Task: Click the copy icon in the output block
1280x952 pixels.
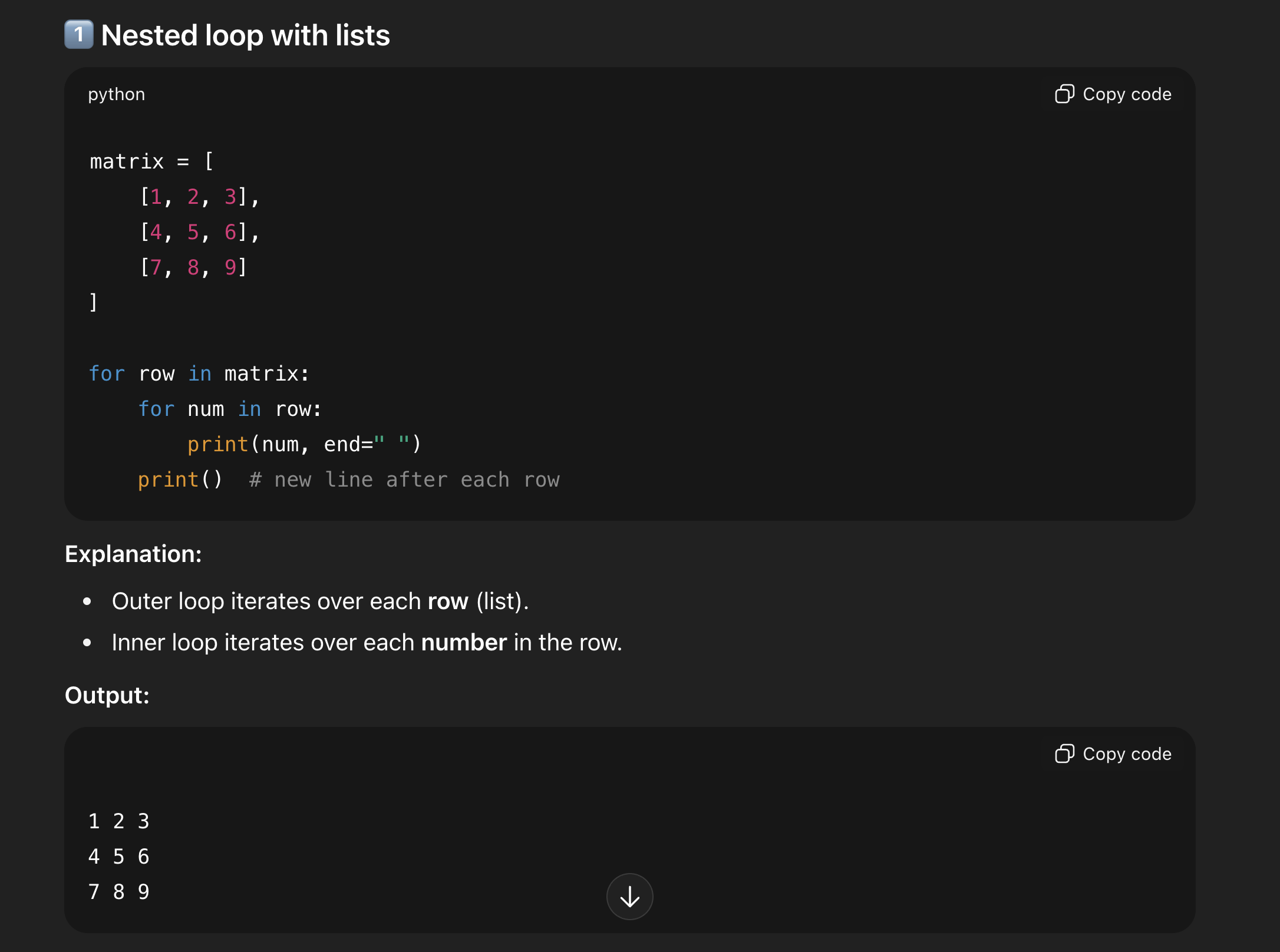Action: (x=1064, y=754)
